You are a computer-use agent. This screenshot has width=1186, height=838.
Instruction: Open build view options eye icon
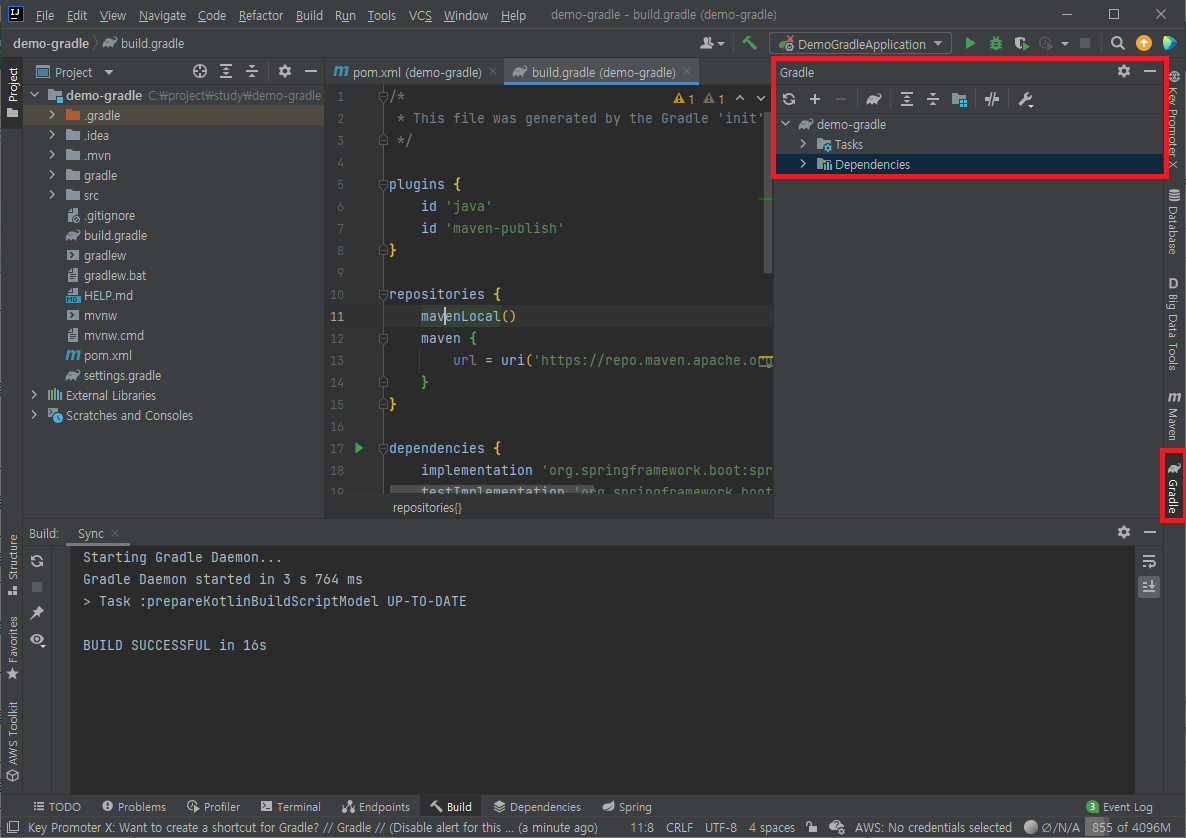38,640
